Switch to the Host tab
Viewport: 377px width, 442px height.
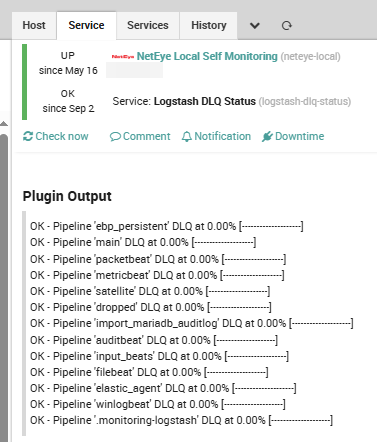click(34, 26)
